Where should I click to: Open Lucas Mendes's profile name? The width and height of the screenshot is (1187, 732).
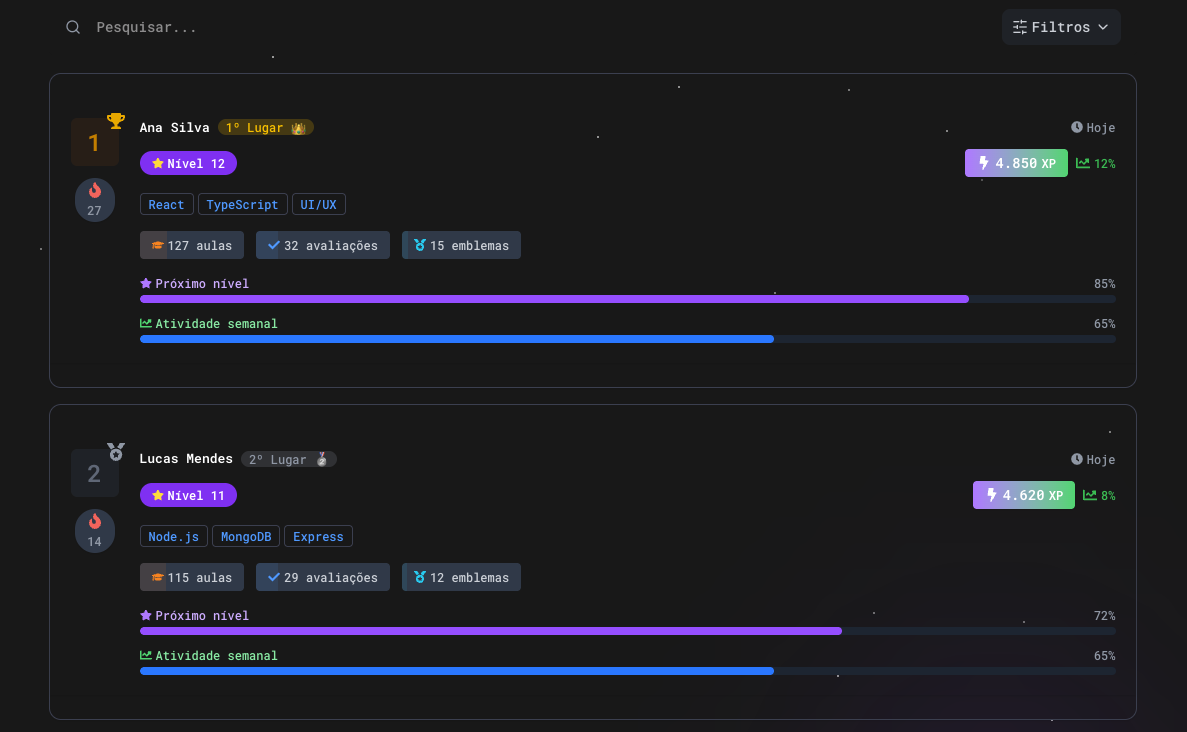coord(186,459)
